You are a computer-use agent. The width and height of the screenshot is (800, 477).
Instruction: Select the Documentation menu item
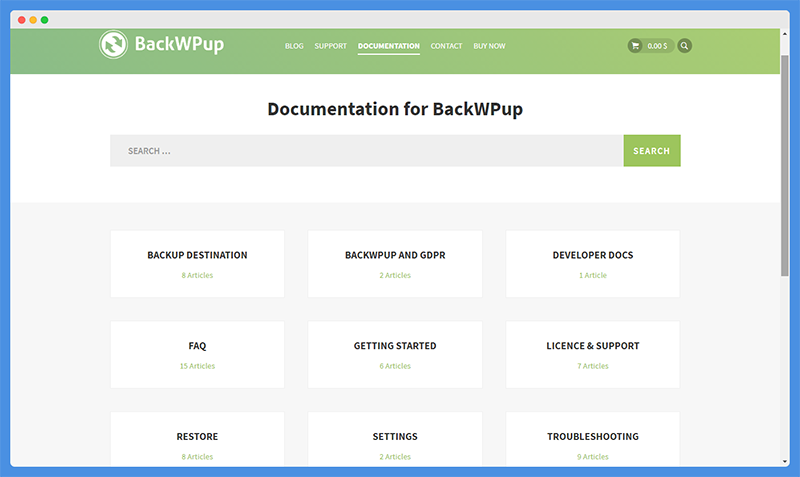click(389, 46)
